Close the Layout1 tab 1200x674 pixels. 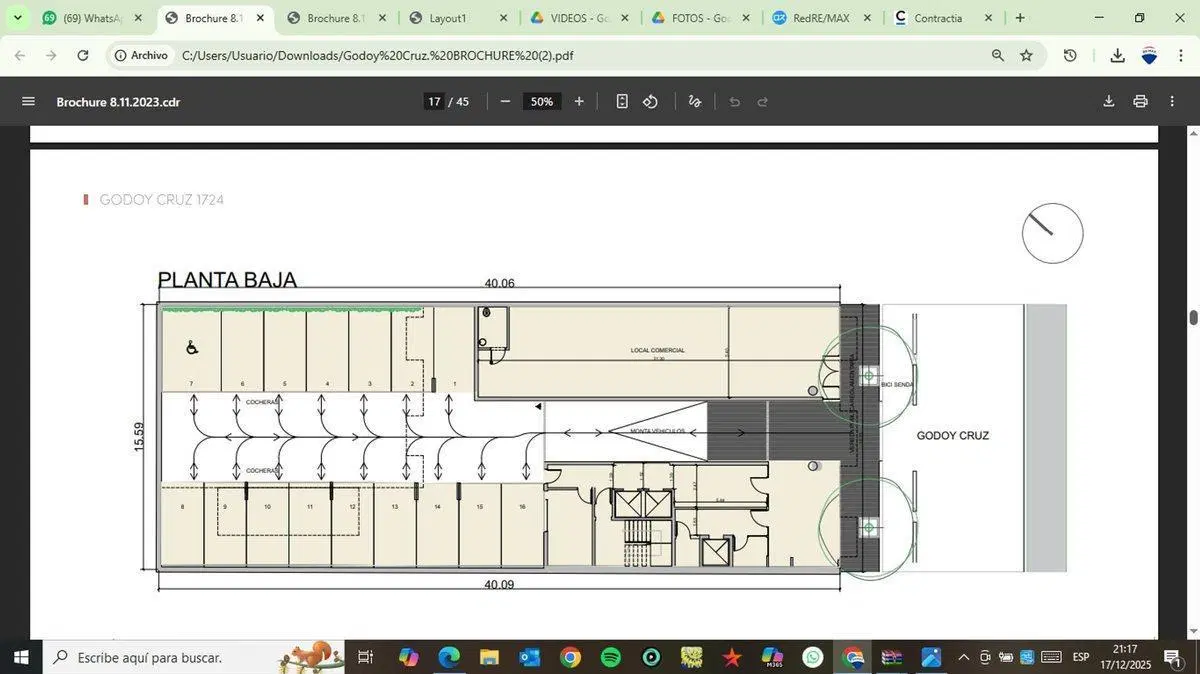503,18
